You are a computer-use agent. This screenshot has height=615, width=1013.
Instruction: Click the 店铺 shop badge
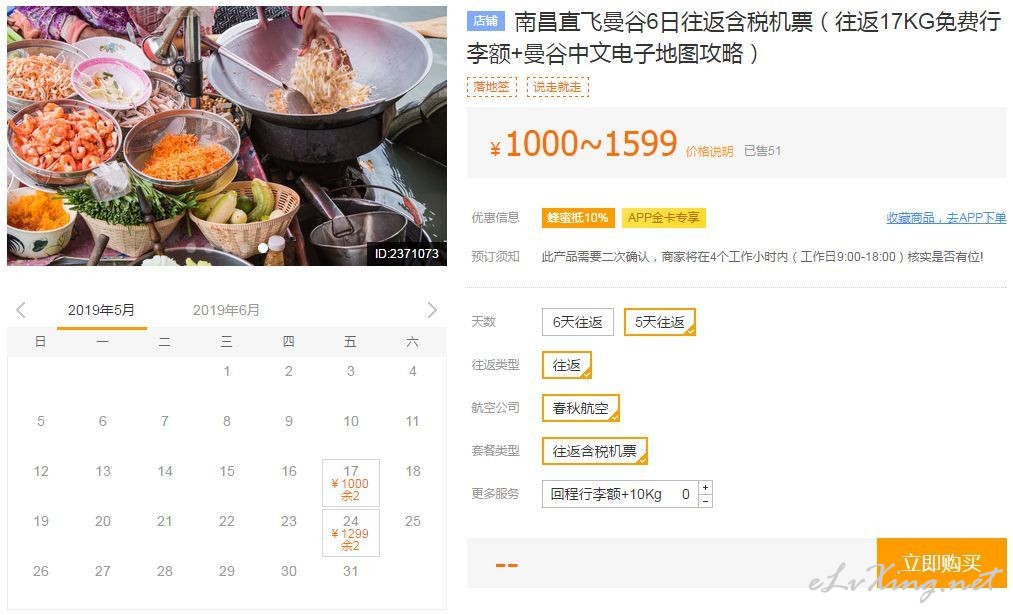(x=486, y=21)
